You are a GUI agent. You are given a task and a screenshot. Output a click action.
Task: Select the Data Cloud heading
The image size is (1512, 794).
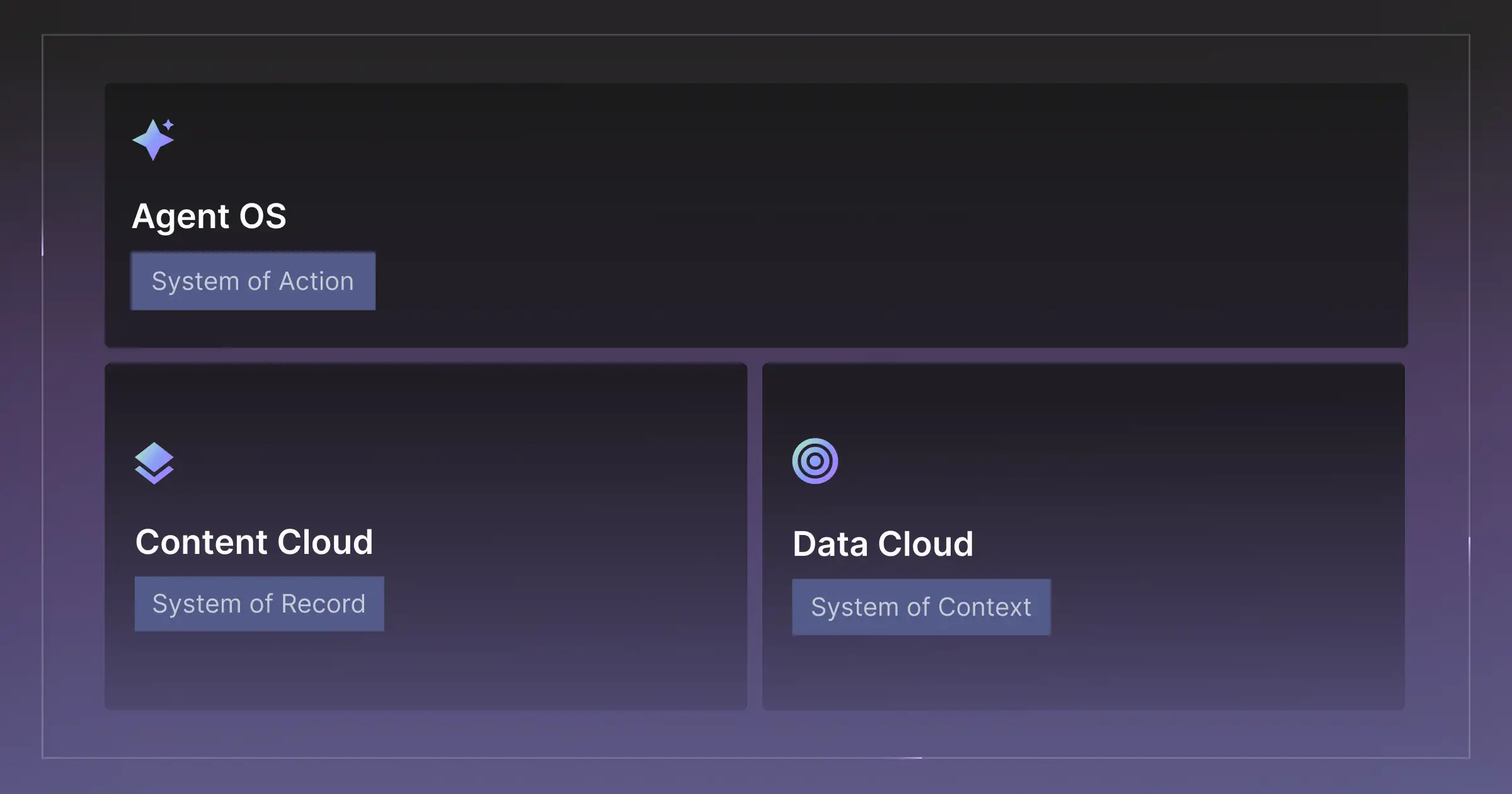pos(883,544)
